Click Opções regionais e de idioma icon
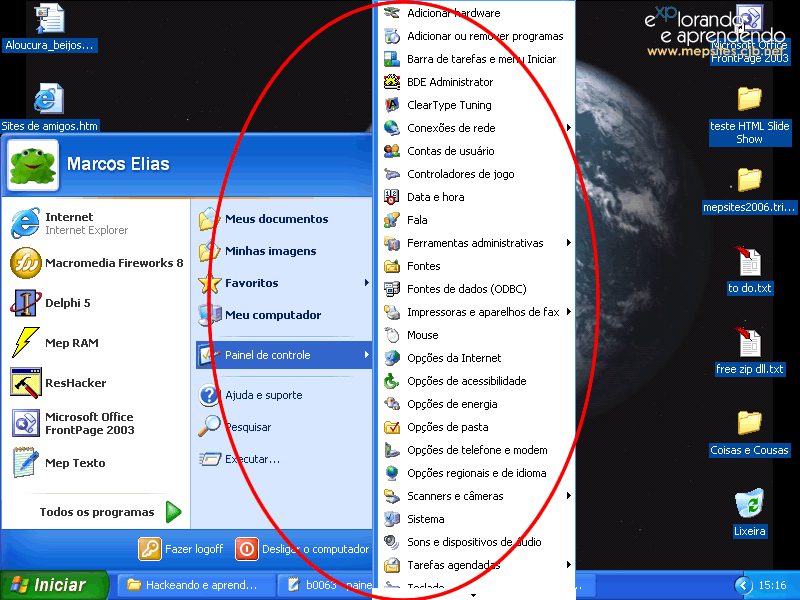 click(x=392, y=473)
